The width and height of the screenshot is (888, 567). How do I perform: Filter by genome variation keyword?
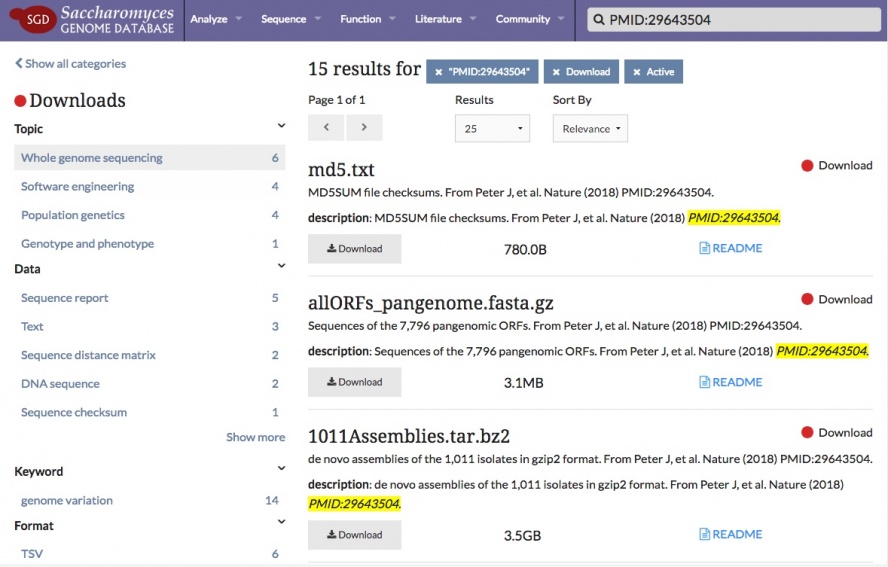(x=150, y=501)
